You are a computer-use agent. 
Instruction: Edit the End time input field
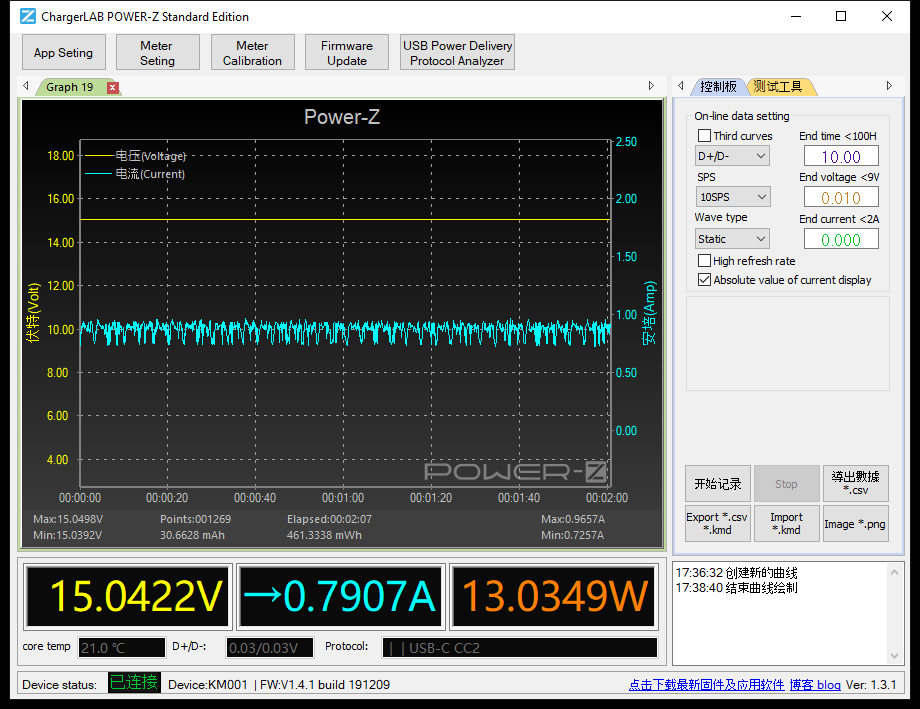coord(841,156)
